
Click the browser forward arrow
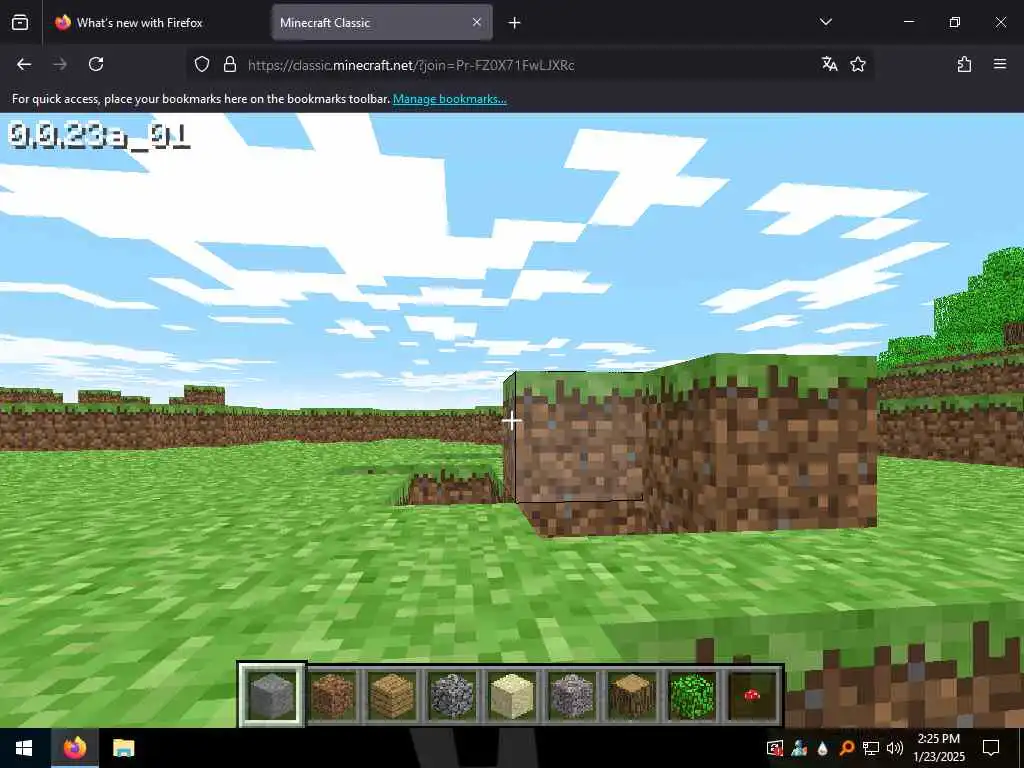(59, 64)
